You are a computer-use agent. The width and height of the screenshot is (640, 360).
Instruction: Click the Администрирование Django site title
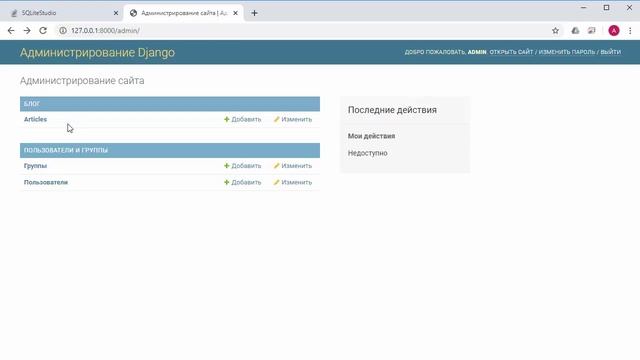click(97, 52)
